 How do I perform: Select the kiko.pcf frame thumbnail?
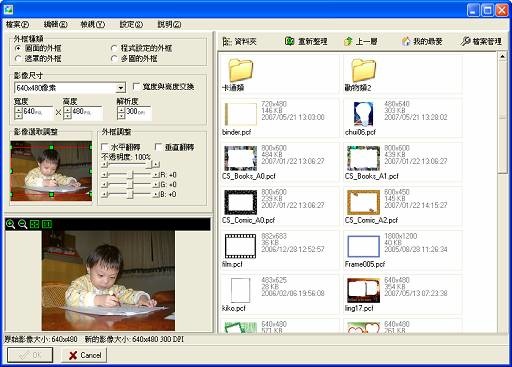coord(240,290)
